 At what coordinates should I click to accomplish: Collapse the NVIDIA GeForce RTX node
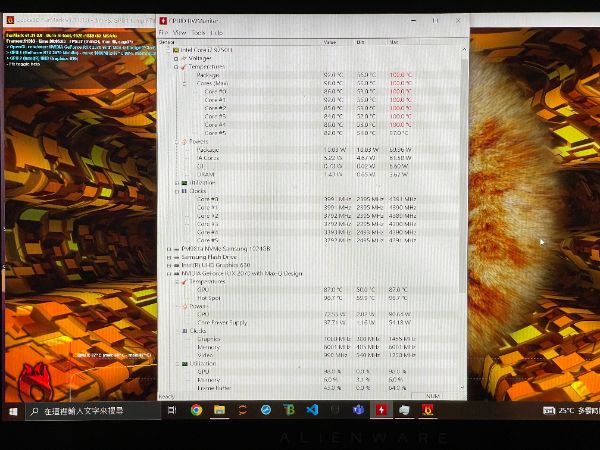pos(169,274)
